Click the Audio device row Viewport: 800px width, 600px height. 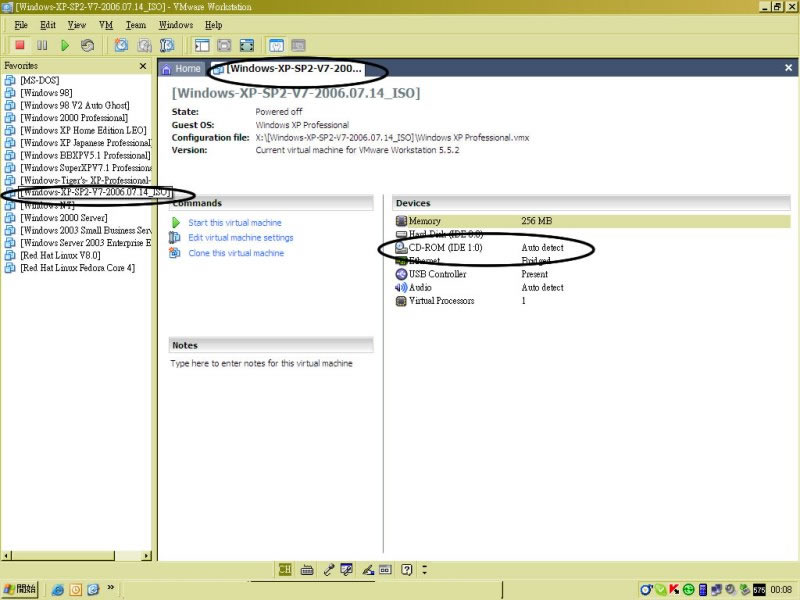tap(592, 287)
